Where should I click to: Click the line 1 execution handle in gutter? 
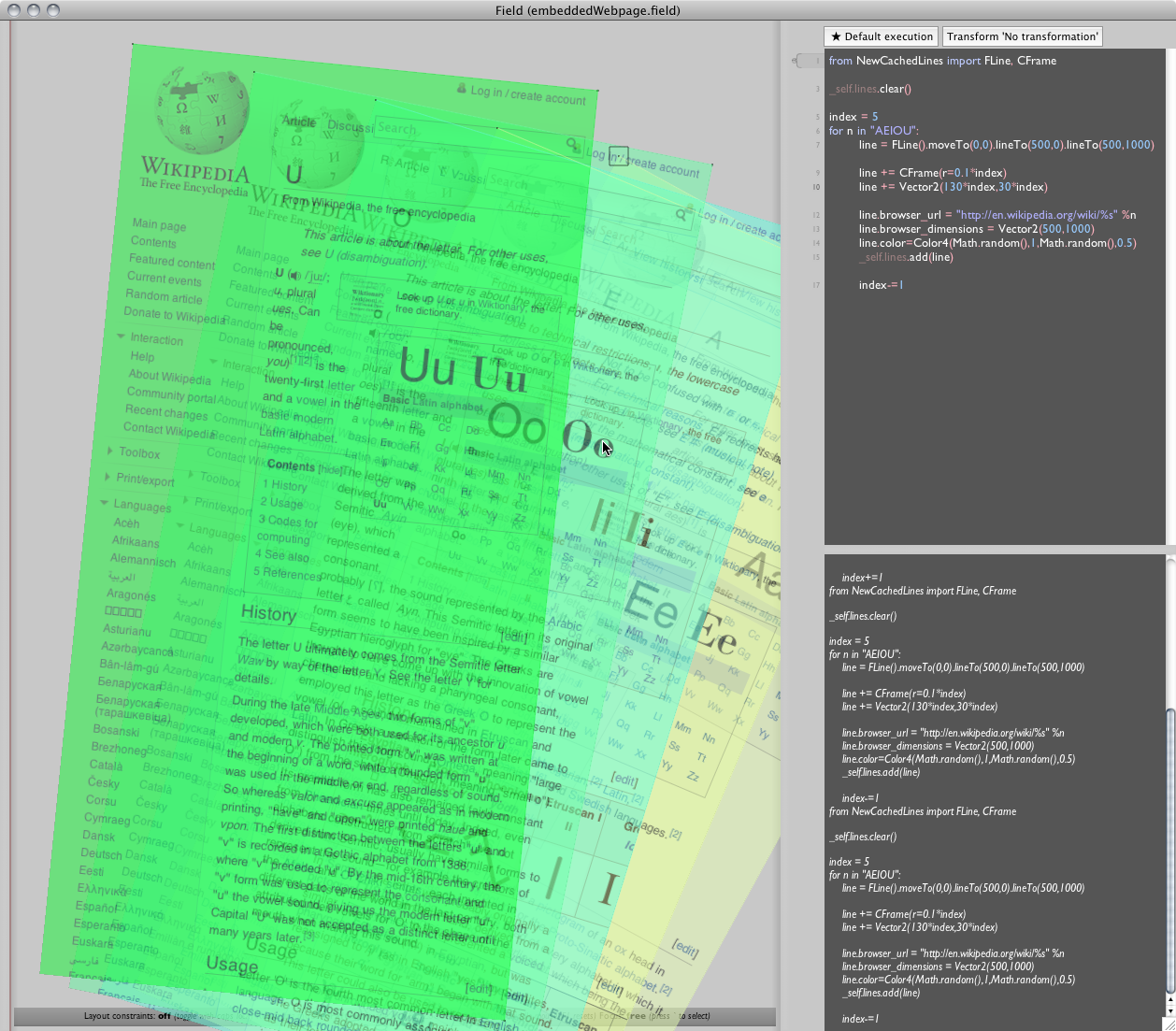[x=806, y=61]
